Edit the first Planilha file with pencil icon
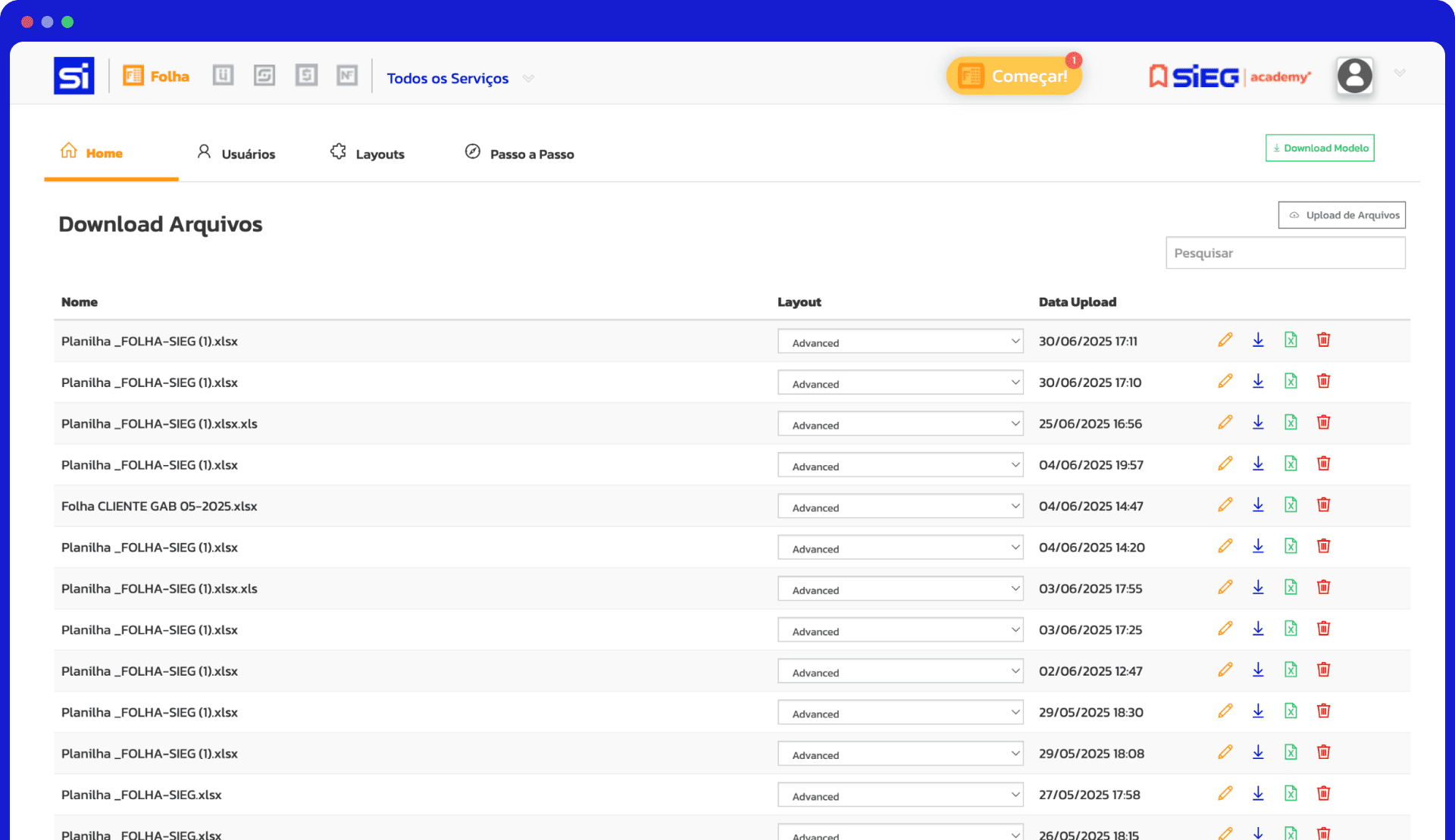Image resolution: width=1455 pixels, height=840 pixels. [x=1225, y=340]
